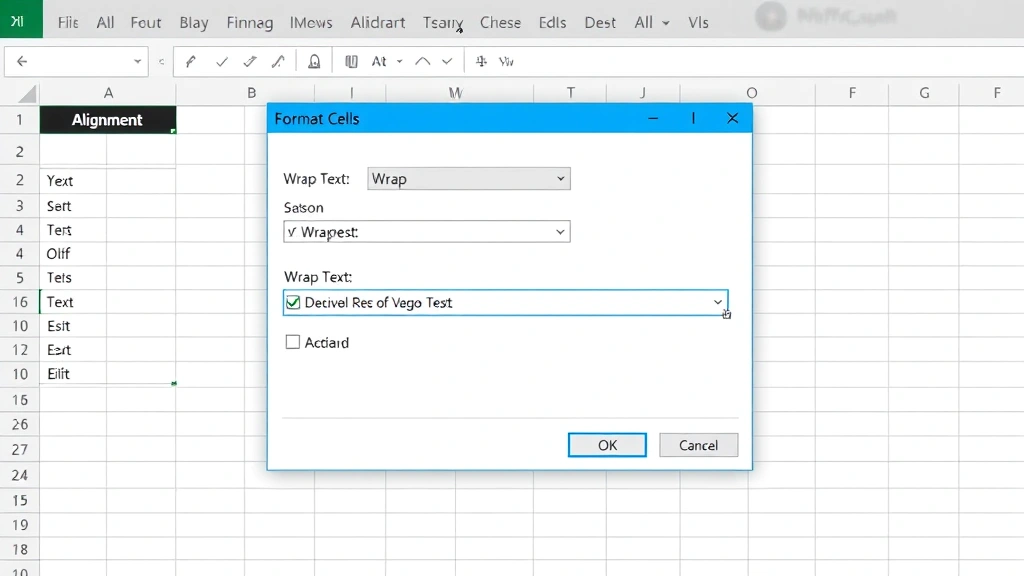1024x576 pixels.
Task: Enable the 'Actiard' checkbox
Action: click(x=294, y=342)
